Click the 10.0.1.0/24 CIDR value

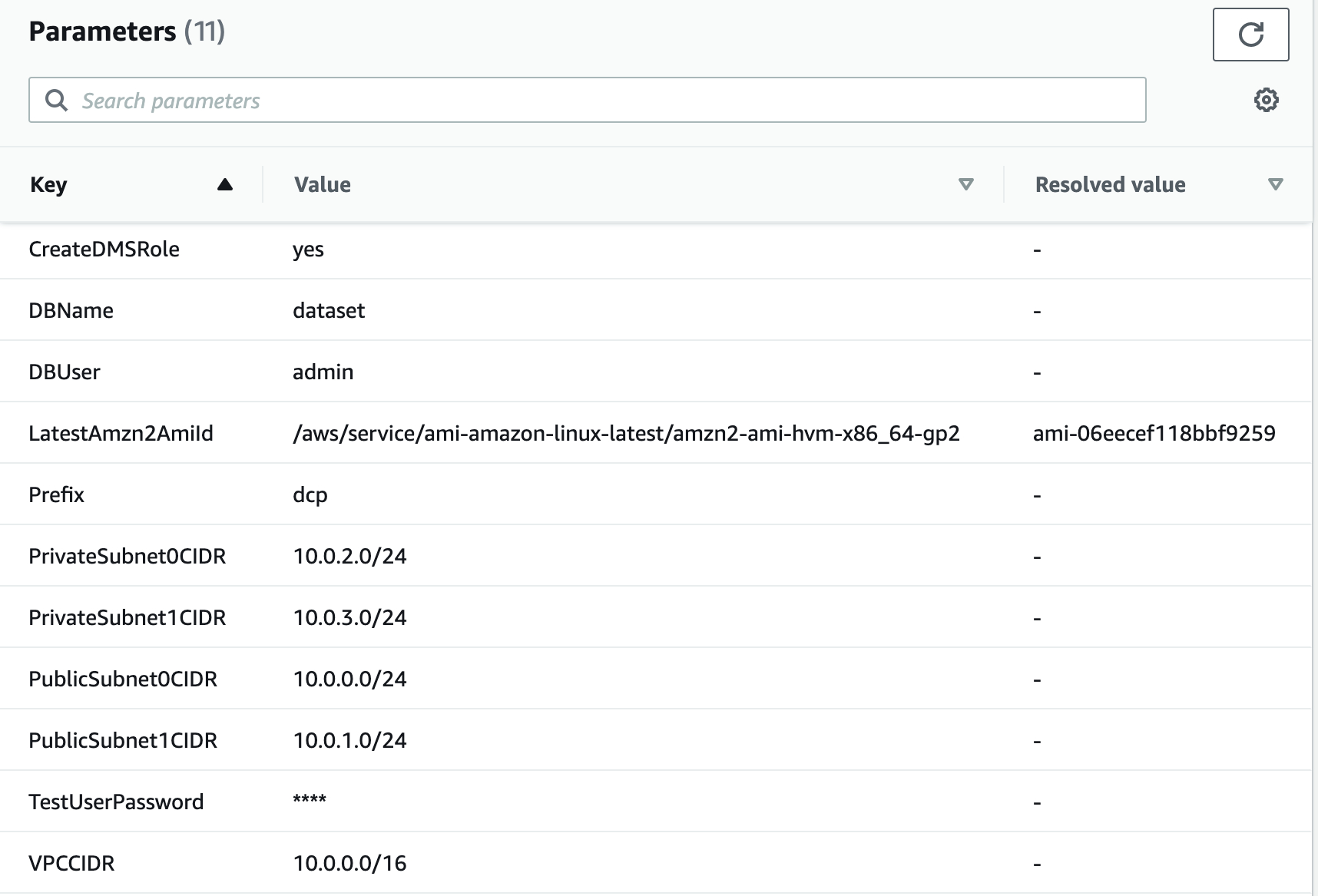(x=349, y=740)
